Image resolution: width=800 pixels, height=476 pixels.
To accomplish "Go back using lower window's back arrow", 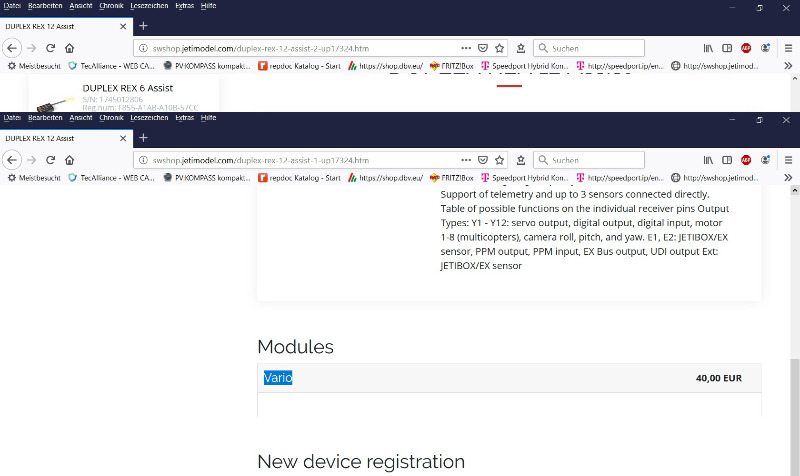I will [12, 160].
